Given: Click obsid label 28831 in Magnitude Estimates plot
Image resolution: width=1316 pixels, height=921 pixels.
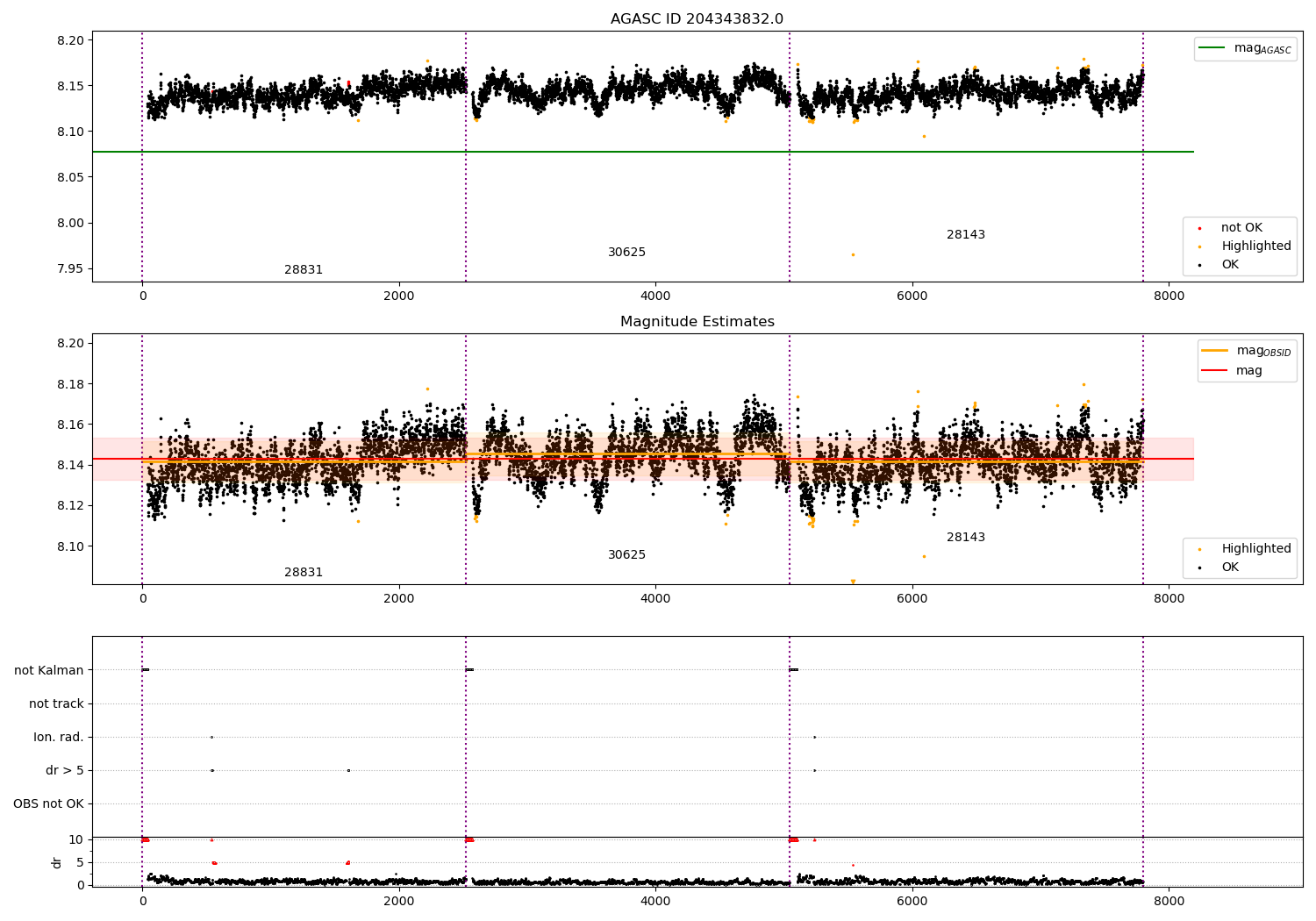Looking at the screenshot, I should [304, 573].
